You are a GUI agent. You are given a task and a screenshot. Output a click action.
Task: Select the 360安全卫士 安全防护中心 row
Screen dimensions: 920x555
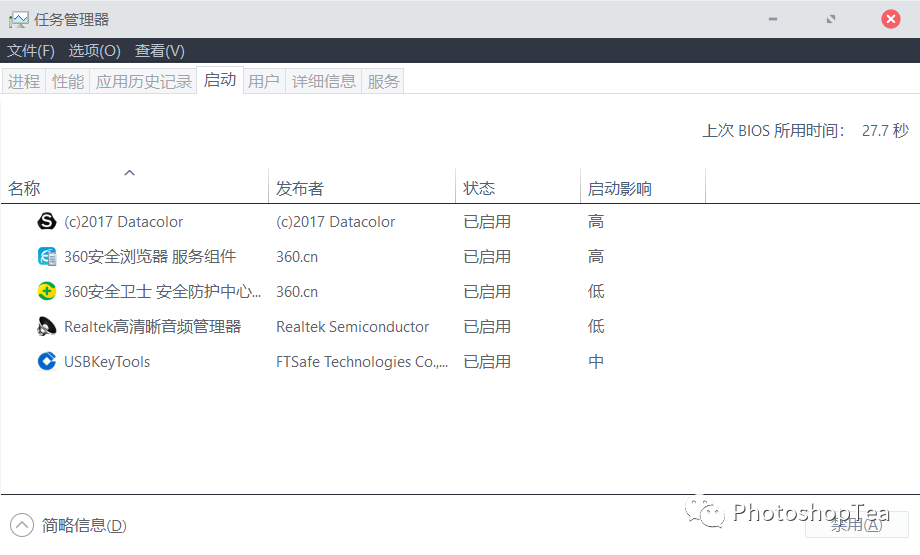pyautogui.click(x=162, y=292)
